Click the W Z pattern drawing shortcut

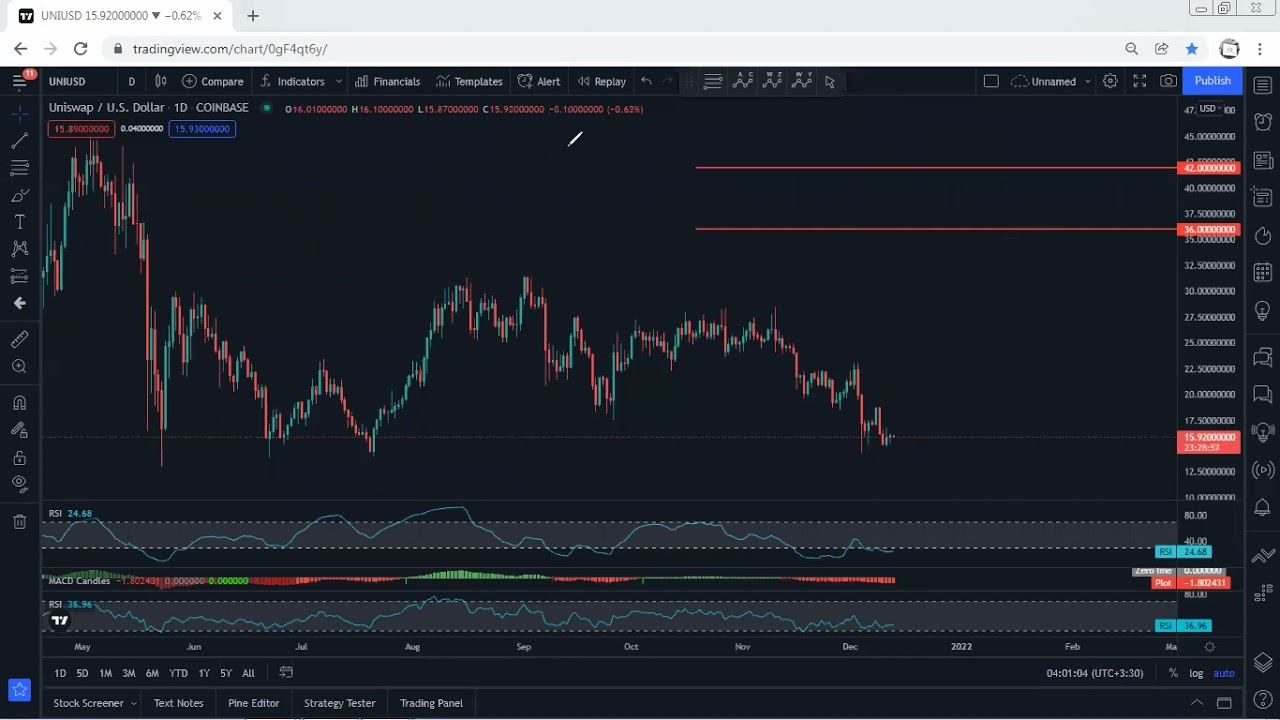pyautogui.click(x=772, y=81)
